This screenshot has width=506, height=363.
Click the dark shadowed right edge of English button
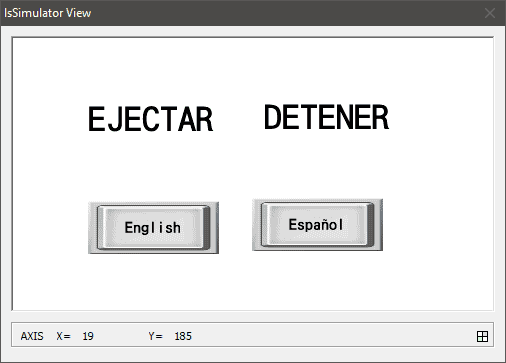[x=207, y=228]
